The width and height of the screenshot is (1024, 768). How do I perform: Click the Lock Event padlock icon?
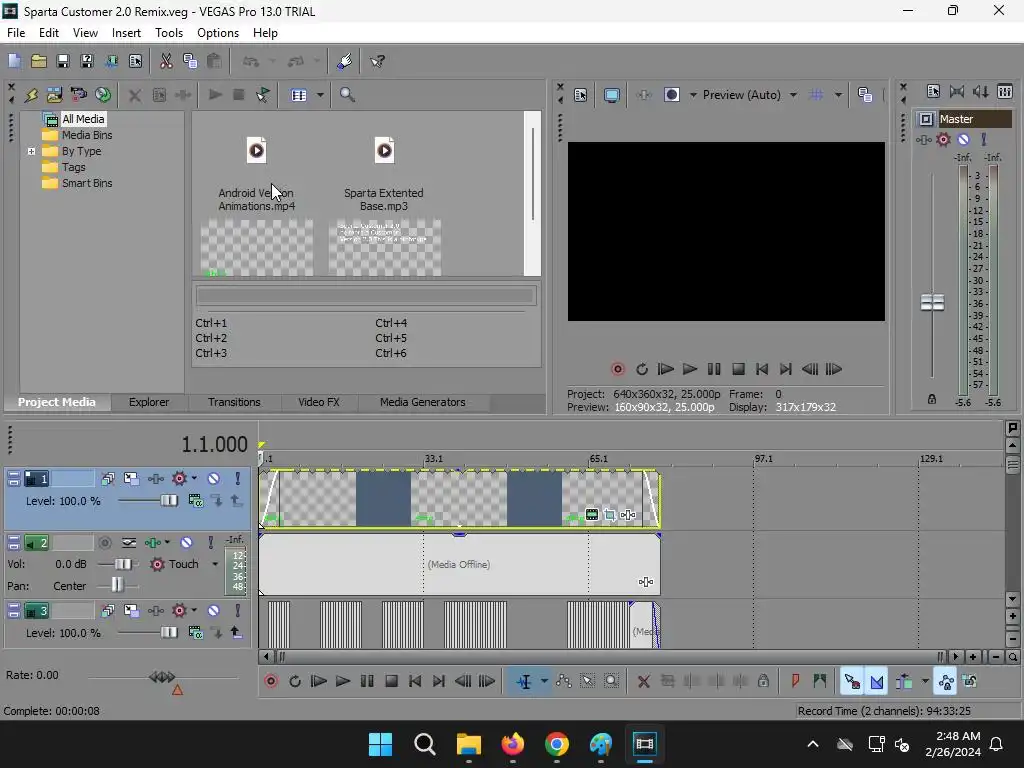pyautogui.click(x=763, y=681)
